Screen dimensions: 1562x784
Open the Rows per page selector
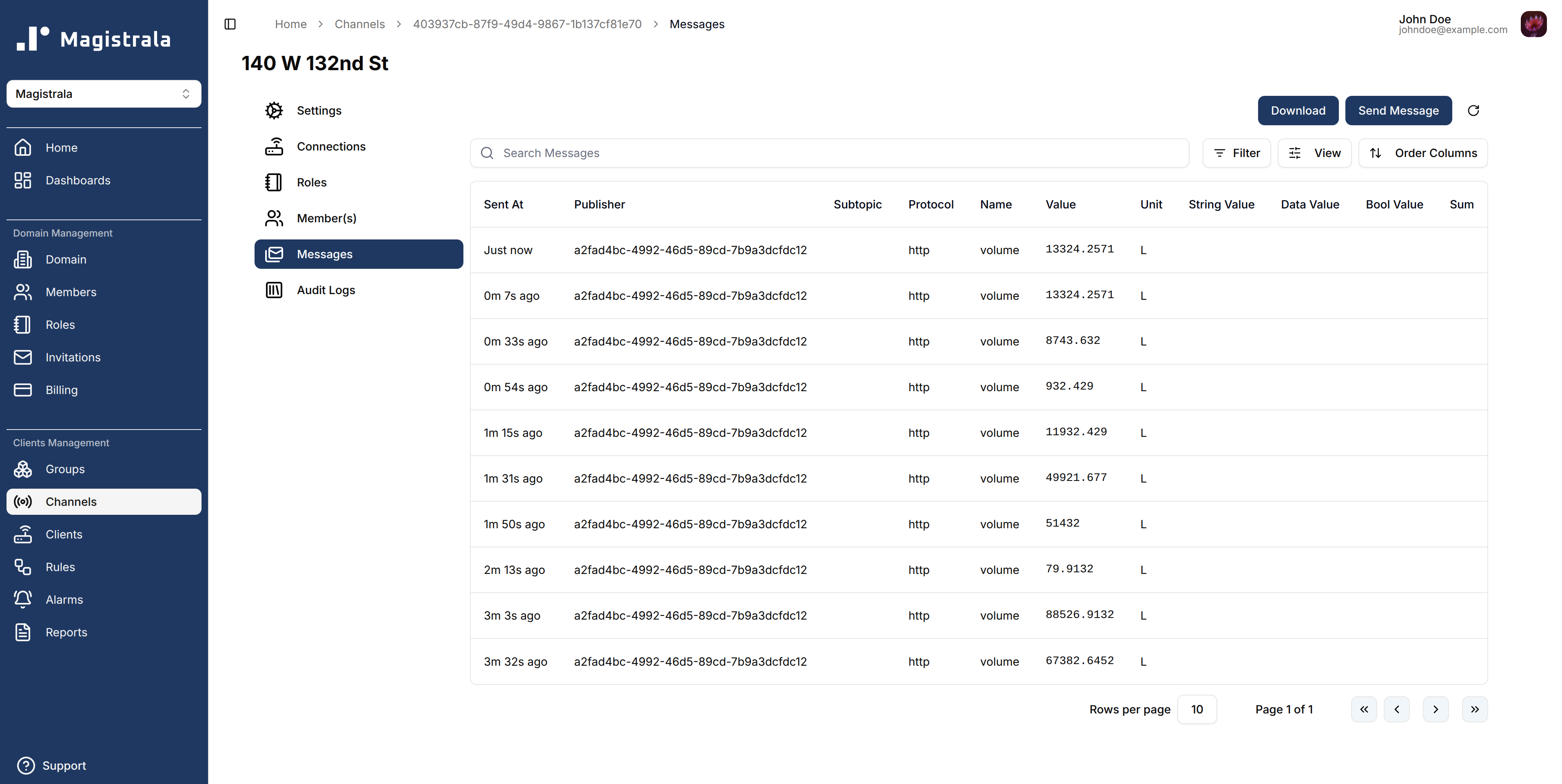click(1196, 709)
